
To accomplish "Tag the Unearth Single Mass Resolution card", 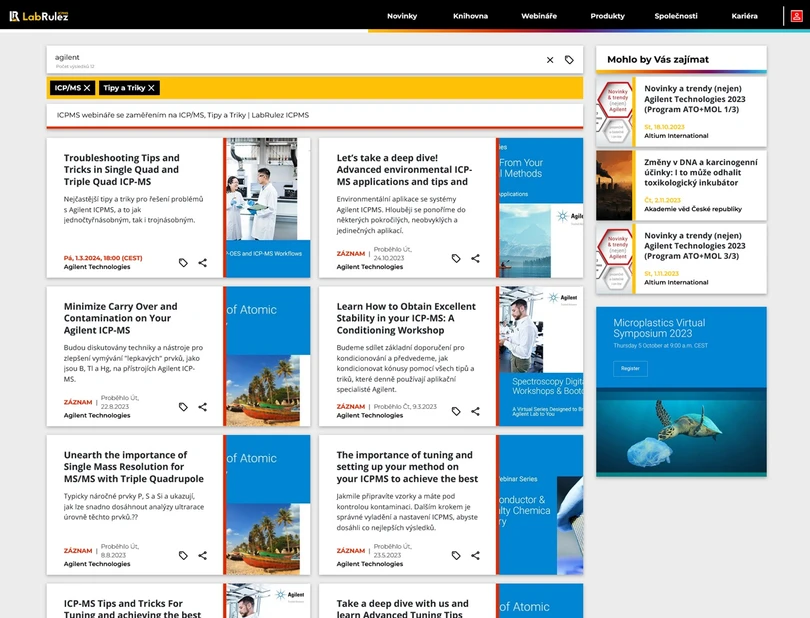I will click(x=183, y=555).
